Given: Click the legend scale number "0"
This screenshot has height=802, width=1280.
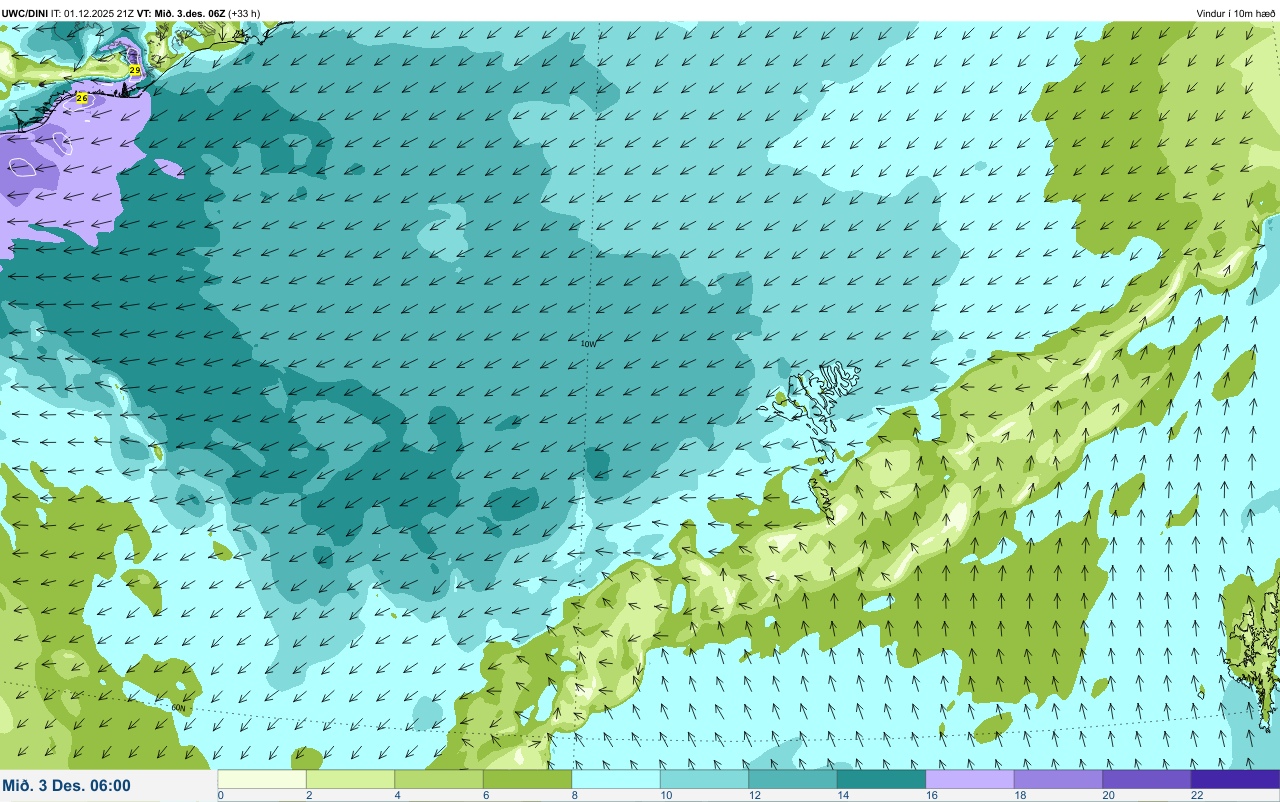Looking at the screenshot, I should click(220, 795).
